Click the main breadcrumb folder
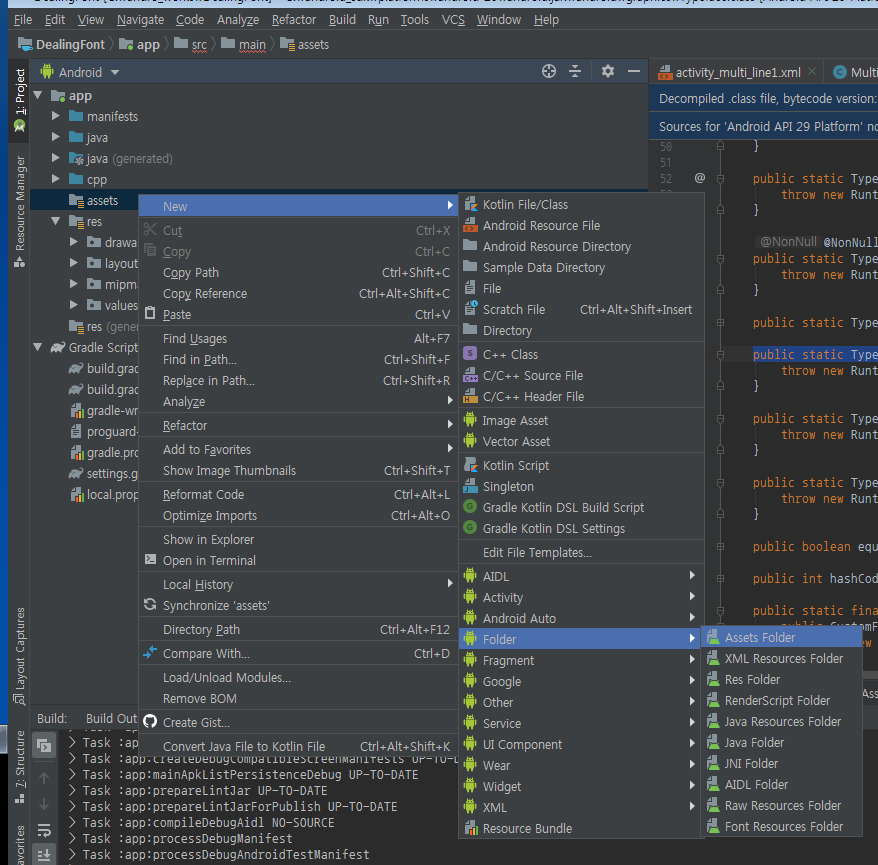878x865 pixels. (244, 44)
